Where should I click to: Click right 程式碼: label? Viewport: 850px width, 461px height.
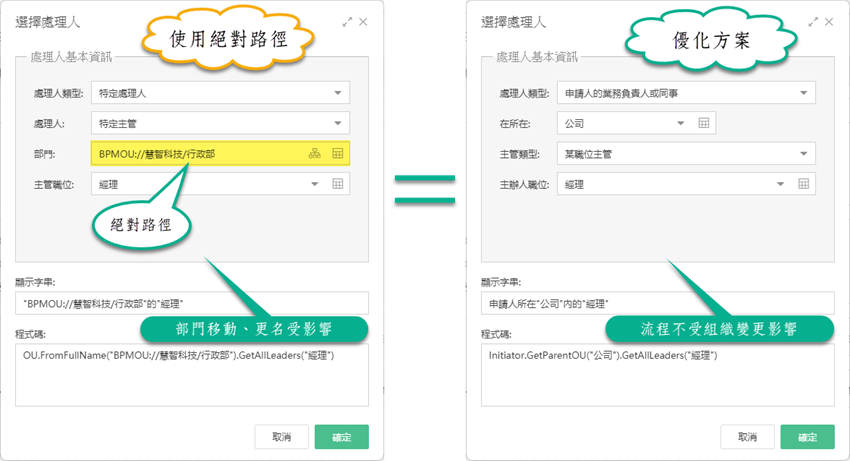click(497, 334)
